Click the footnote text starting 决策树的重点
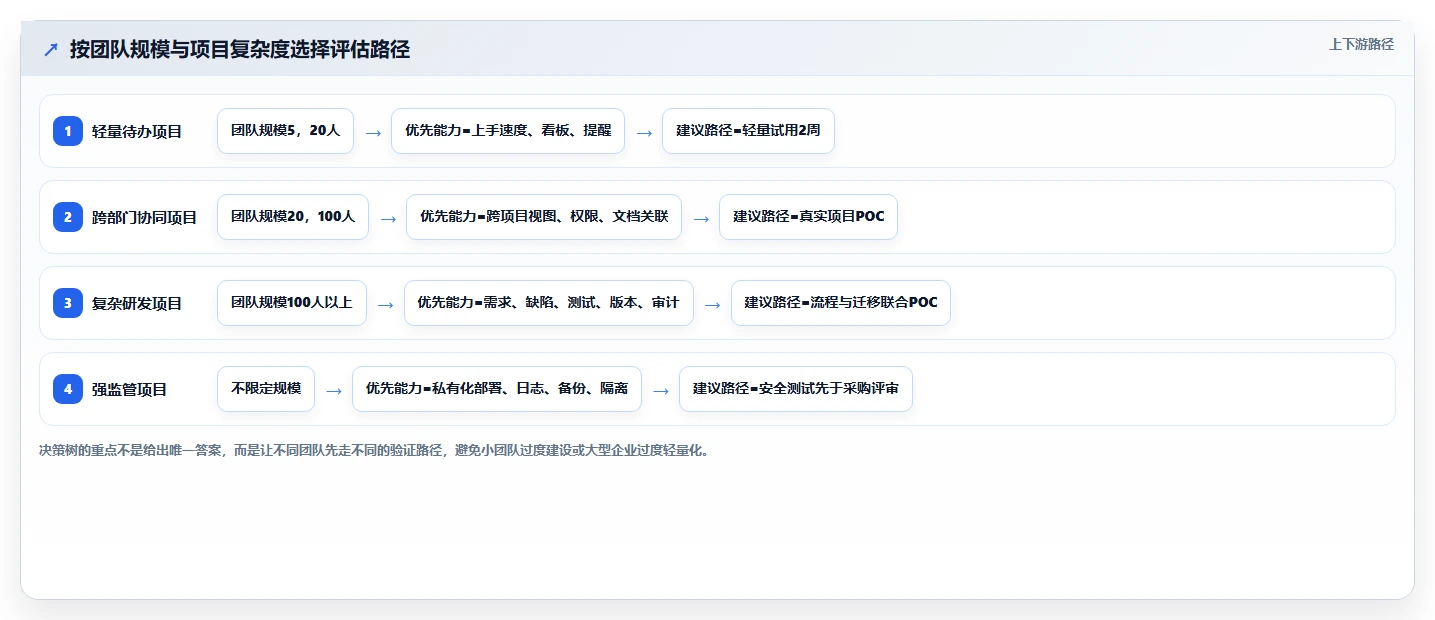 point(376,451)
